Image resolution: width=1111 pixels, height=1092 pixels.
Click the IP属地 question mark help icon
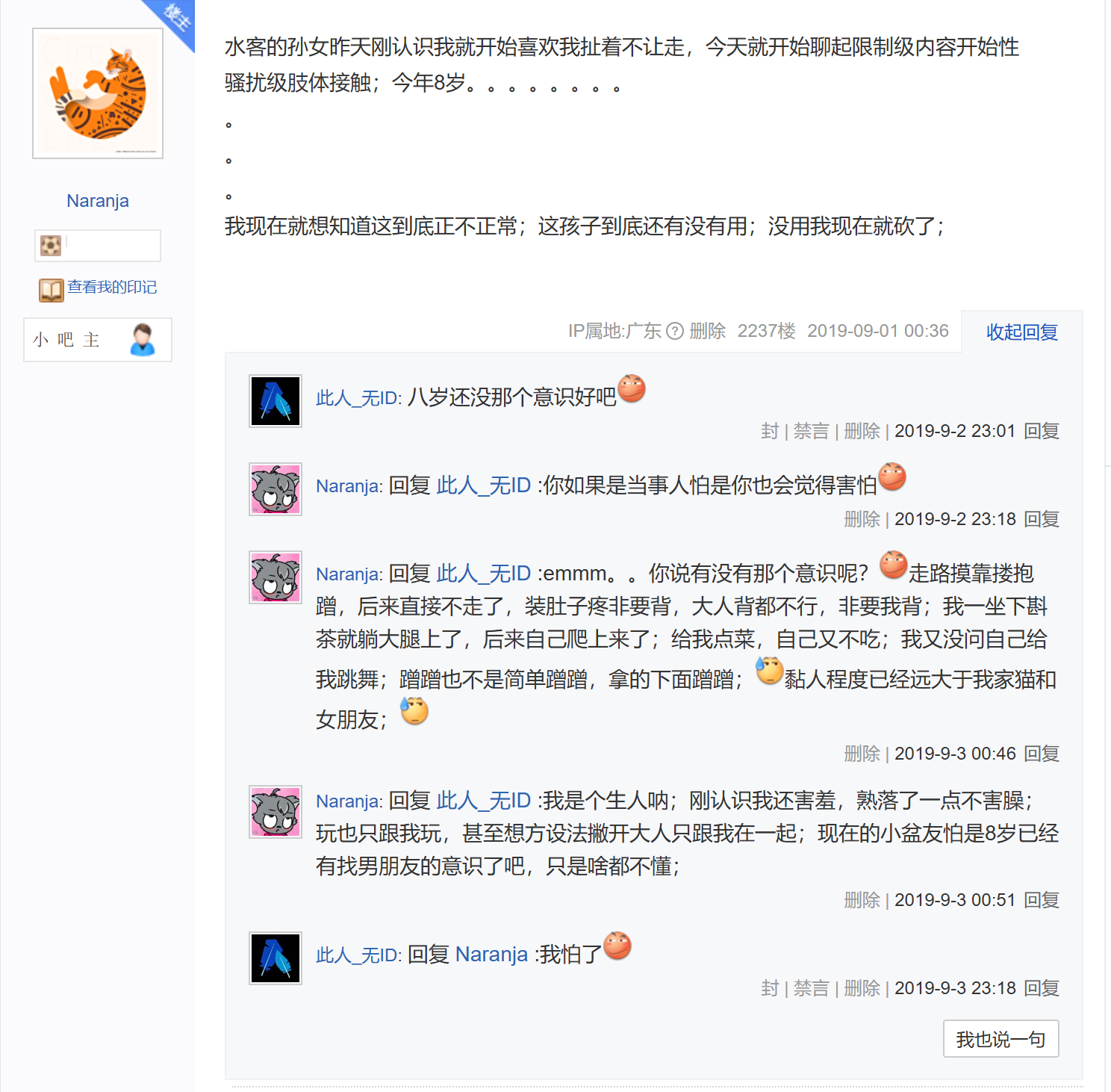pyautogui.click(x=675, y=331)
